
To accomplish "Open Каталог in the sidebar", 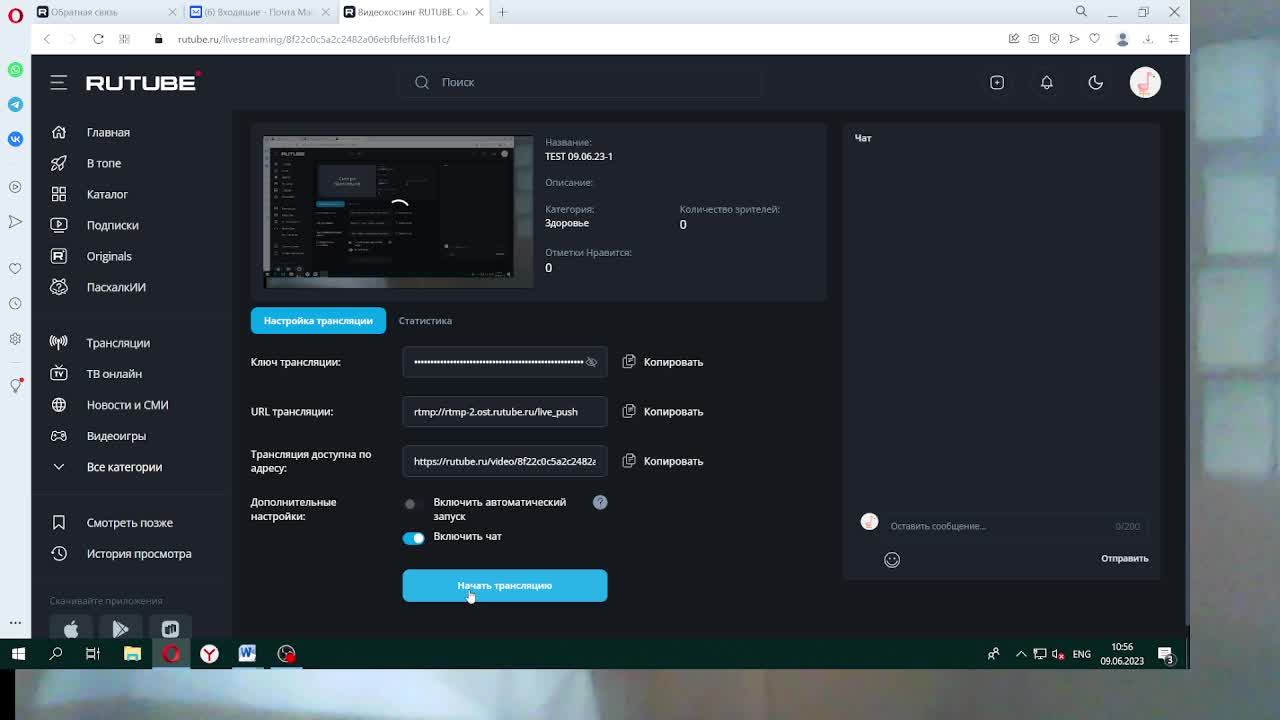I will pyautogui.click(x=107, y=194).
